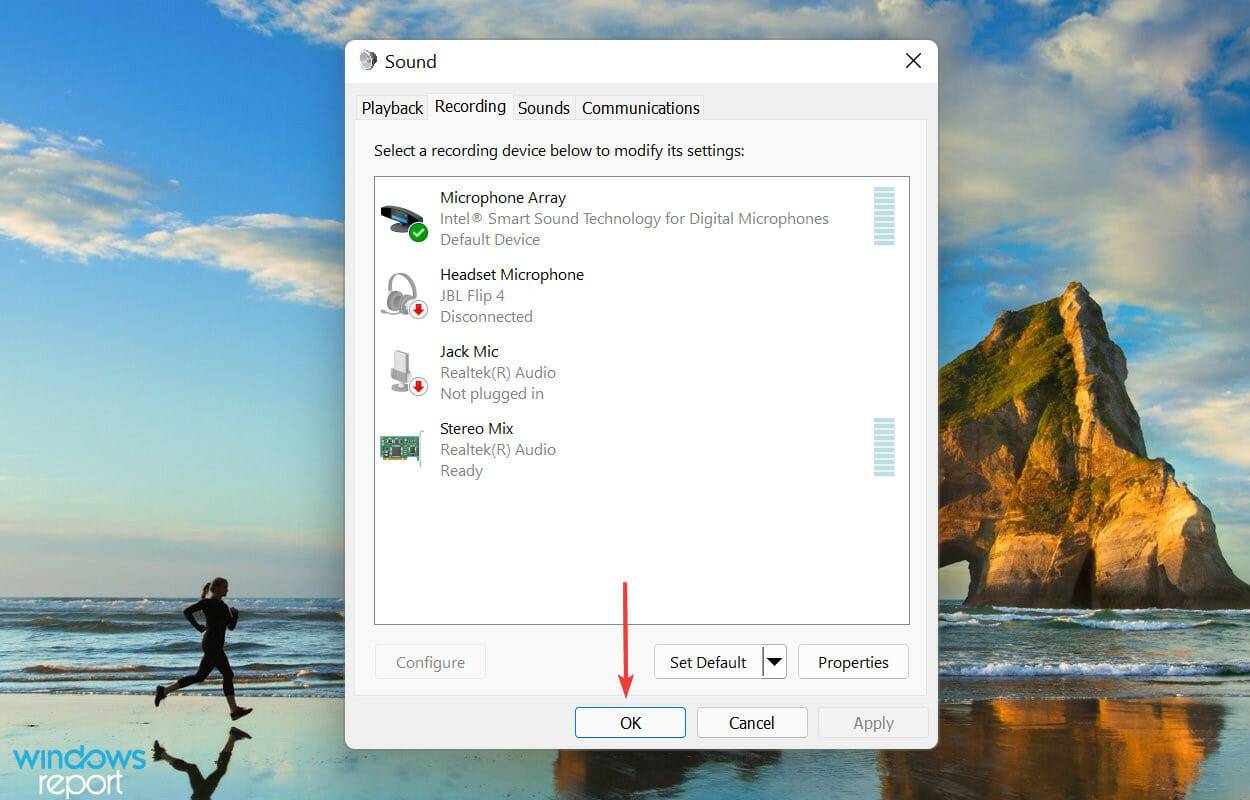Select the 'Jack Mic' device name
1250x800 pixels.
pyautogui.click(x=469, y=352)
